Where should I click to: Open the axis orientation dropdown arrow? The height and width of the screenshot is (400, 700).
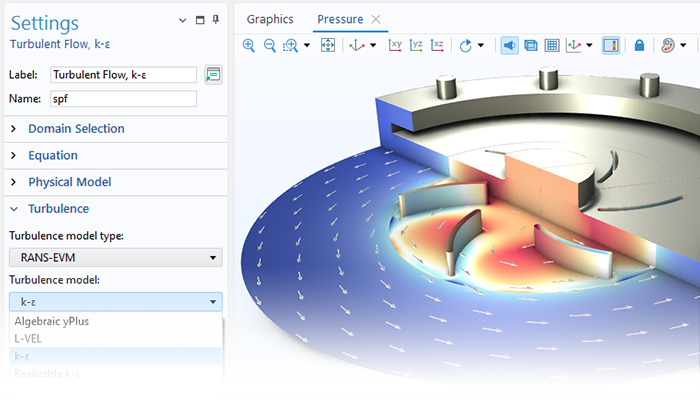(x=589, y=45)
